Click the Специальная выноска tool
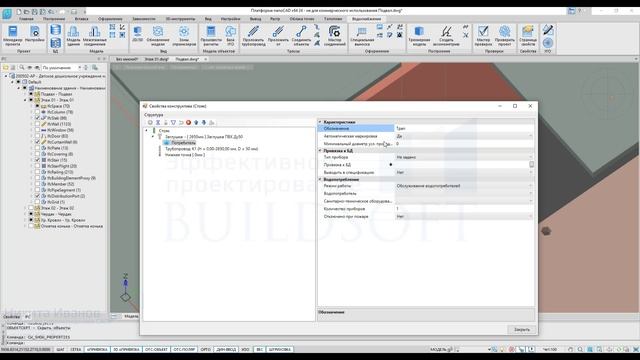This screenshot has width=640, height=360. (x=362, y=36)
